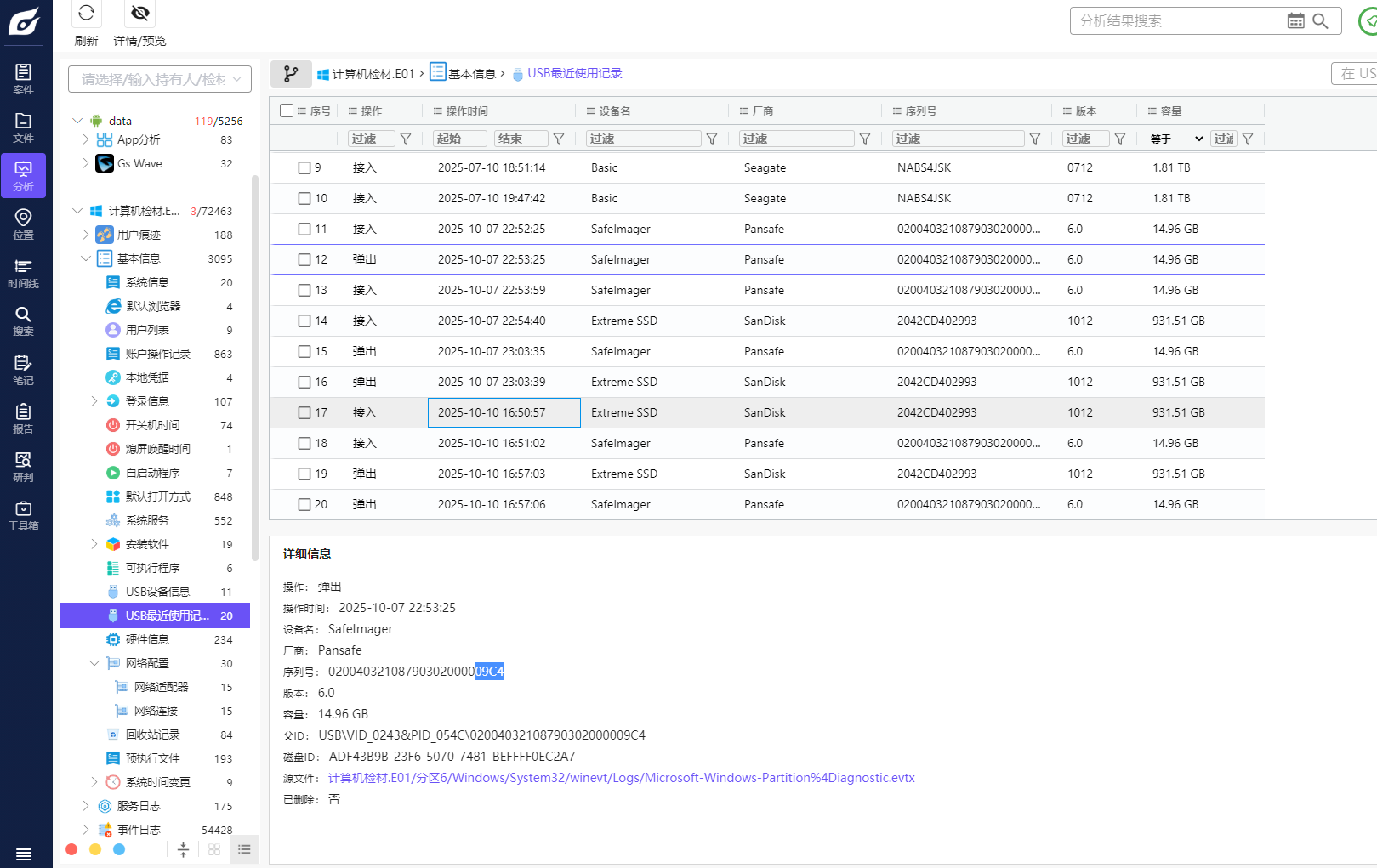Click the filter funnel icon under 序列号 column
This screenshot has height=868, width=1377.
pyautogui.click(x=1035, y=139)
